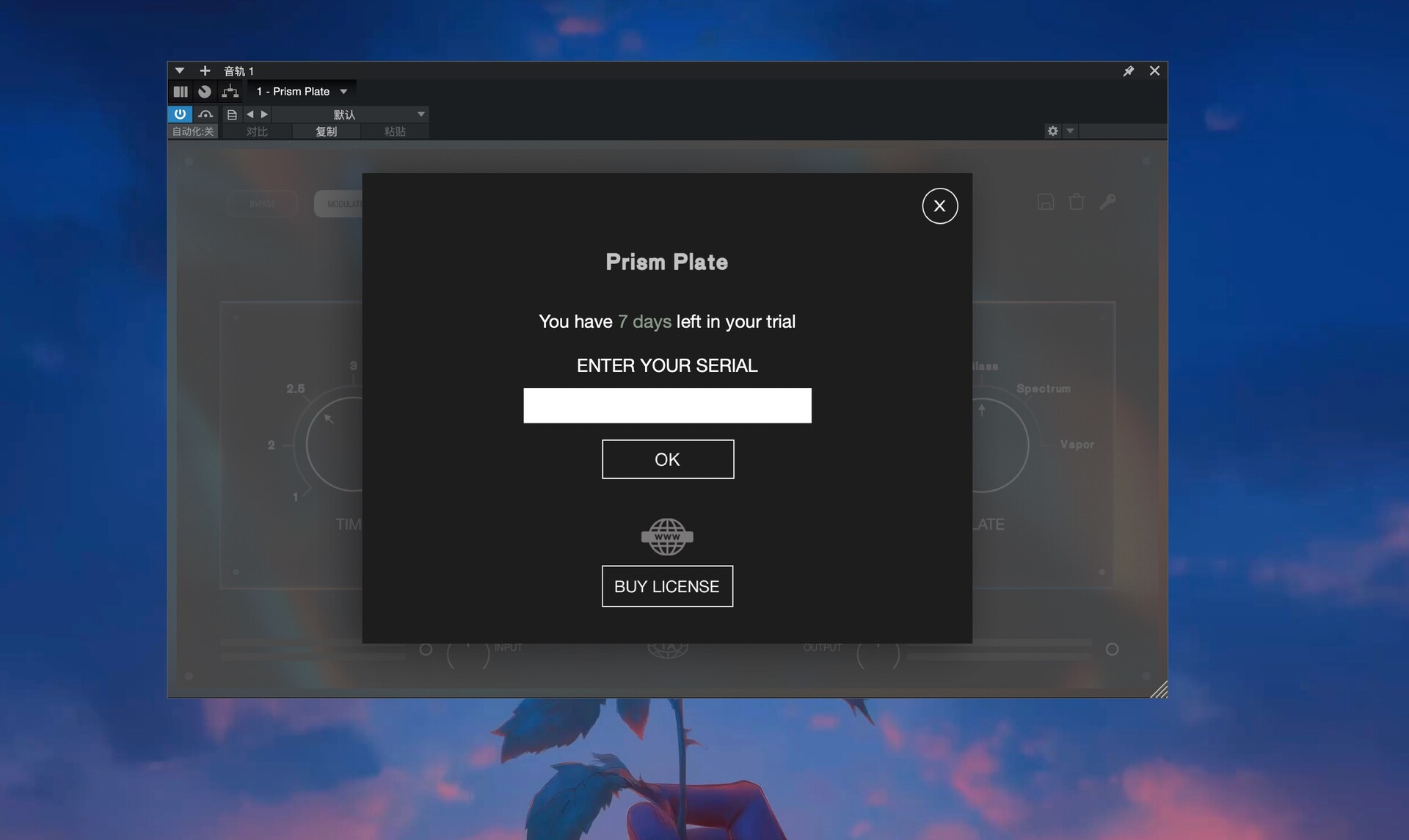
Task: Toggle automation mode 自动化:关
Action: pyautogui.click(x=193, y=131)
